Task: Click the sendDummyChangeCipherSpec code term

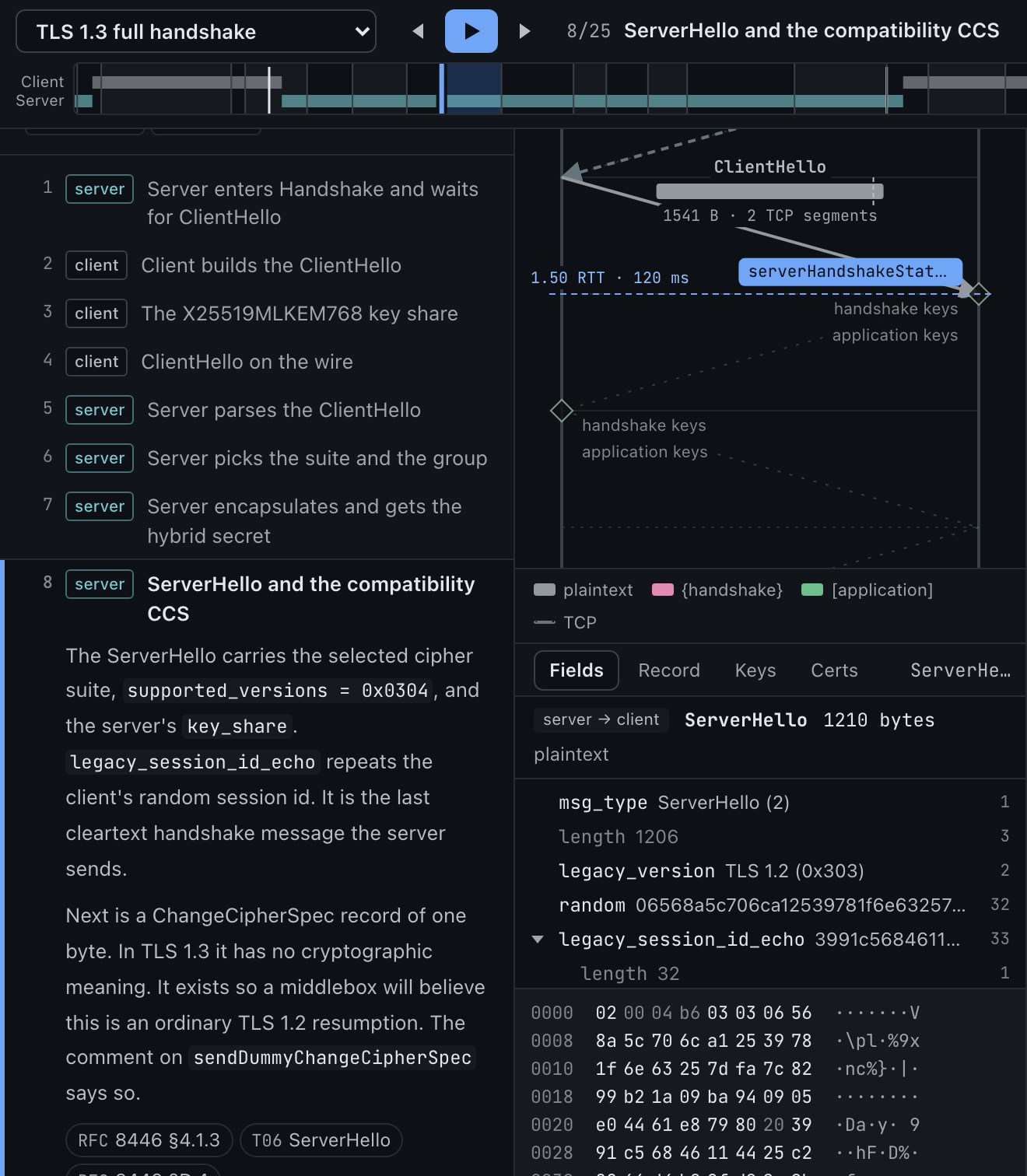Action: coord(332,1058)
